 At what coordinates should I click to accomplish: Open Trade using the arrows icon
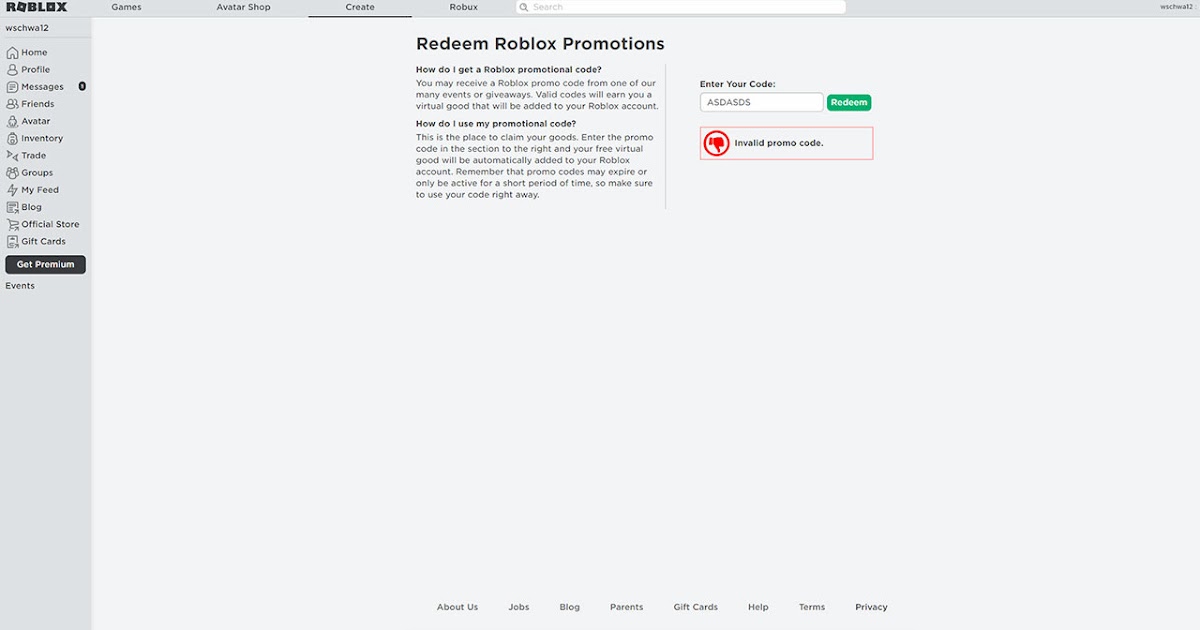pyautogui.click(x=13, y=155)
